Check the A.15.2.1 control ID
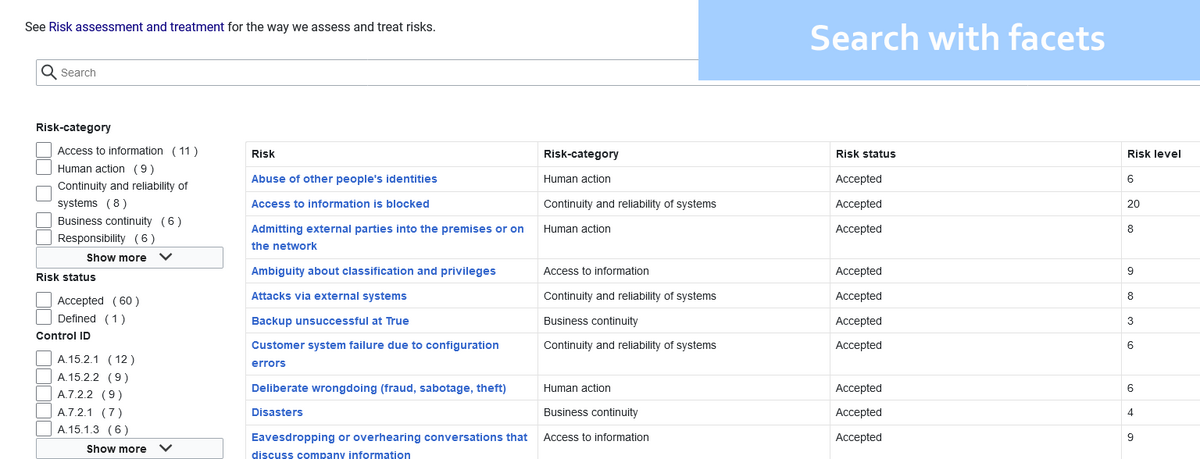The image size is (1200, 459). tap(44, 359)
